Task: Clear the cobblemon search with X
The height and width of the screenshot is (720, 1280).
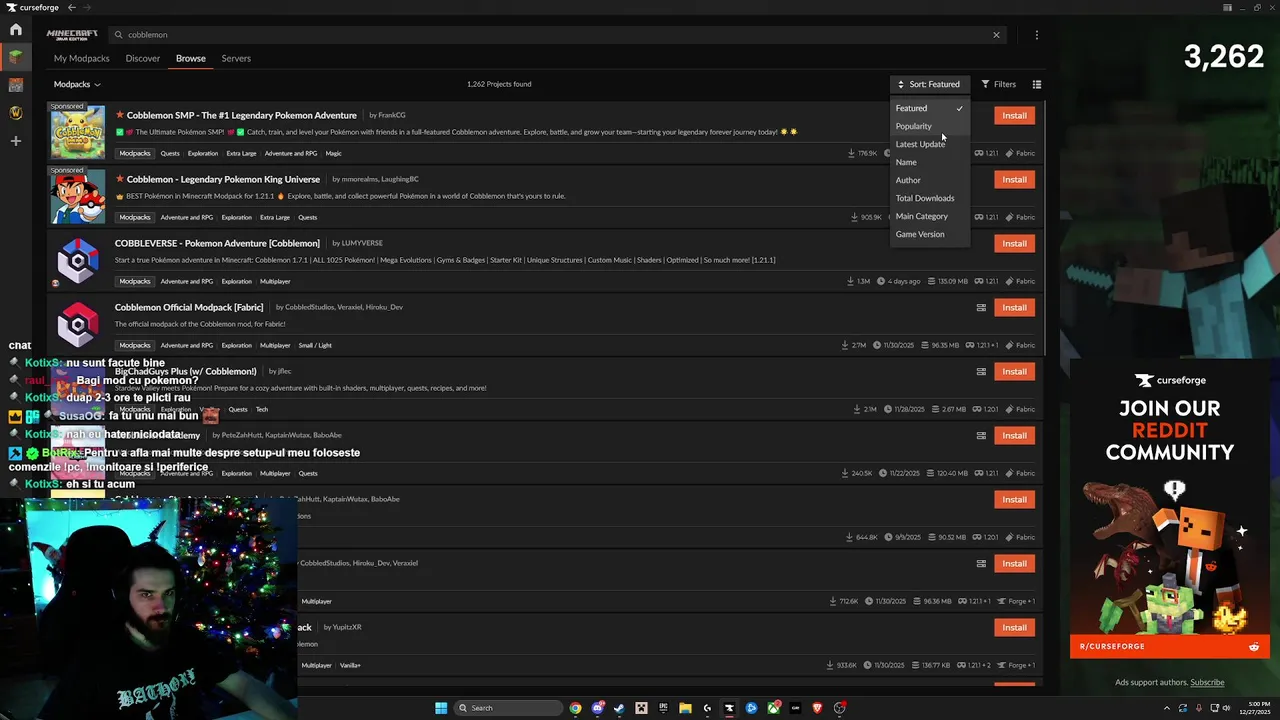Action: [996, 35]
